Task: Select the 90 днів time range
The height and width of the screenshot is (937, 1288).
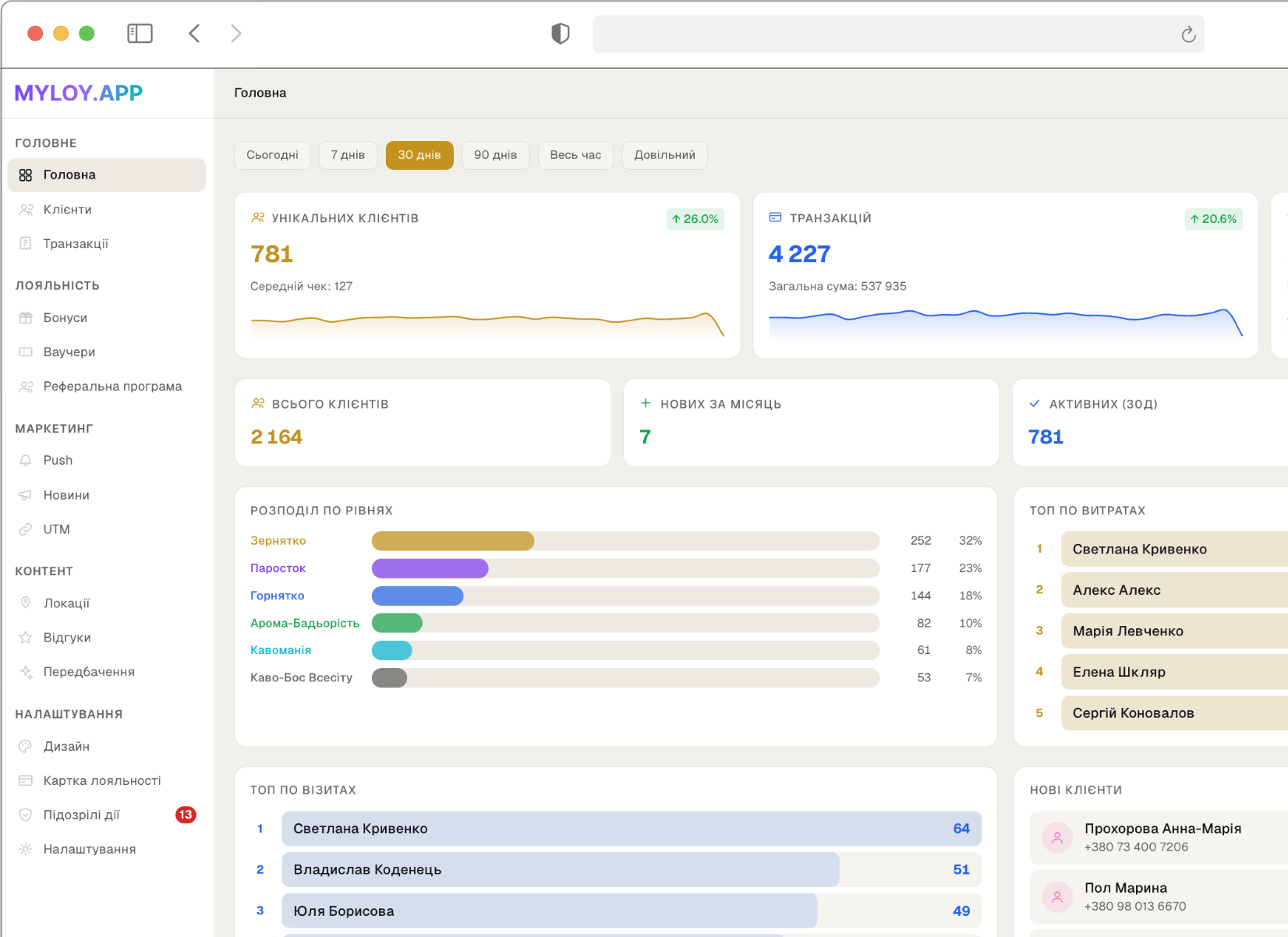Action: (495, 155)
